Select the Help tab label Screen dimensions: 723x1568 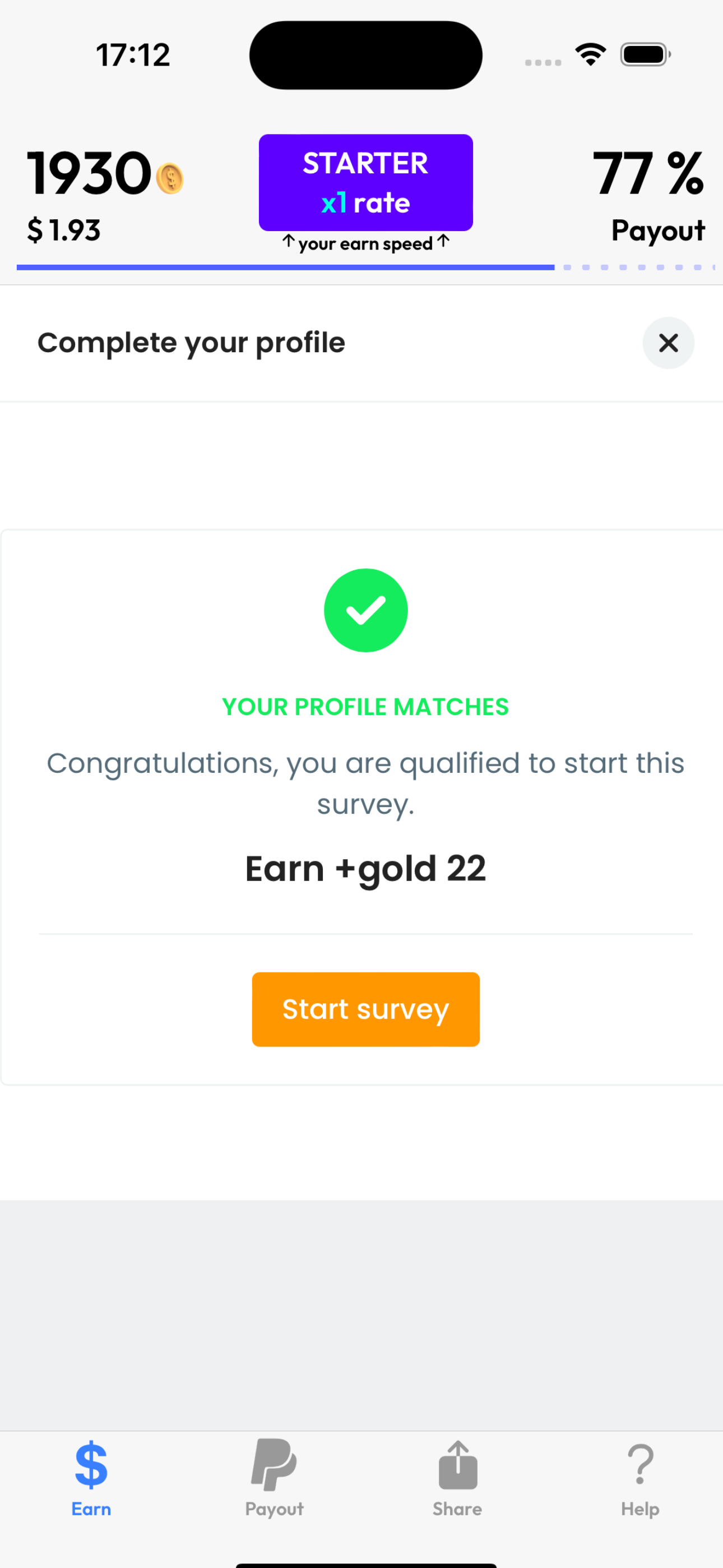(640, 1509)
